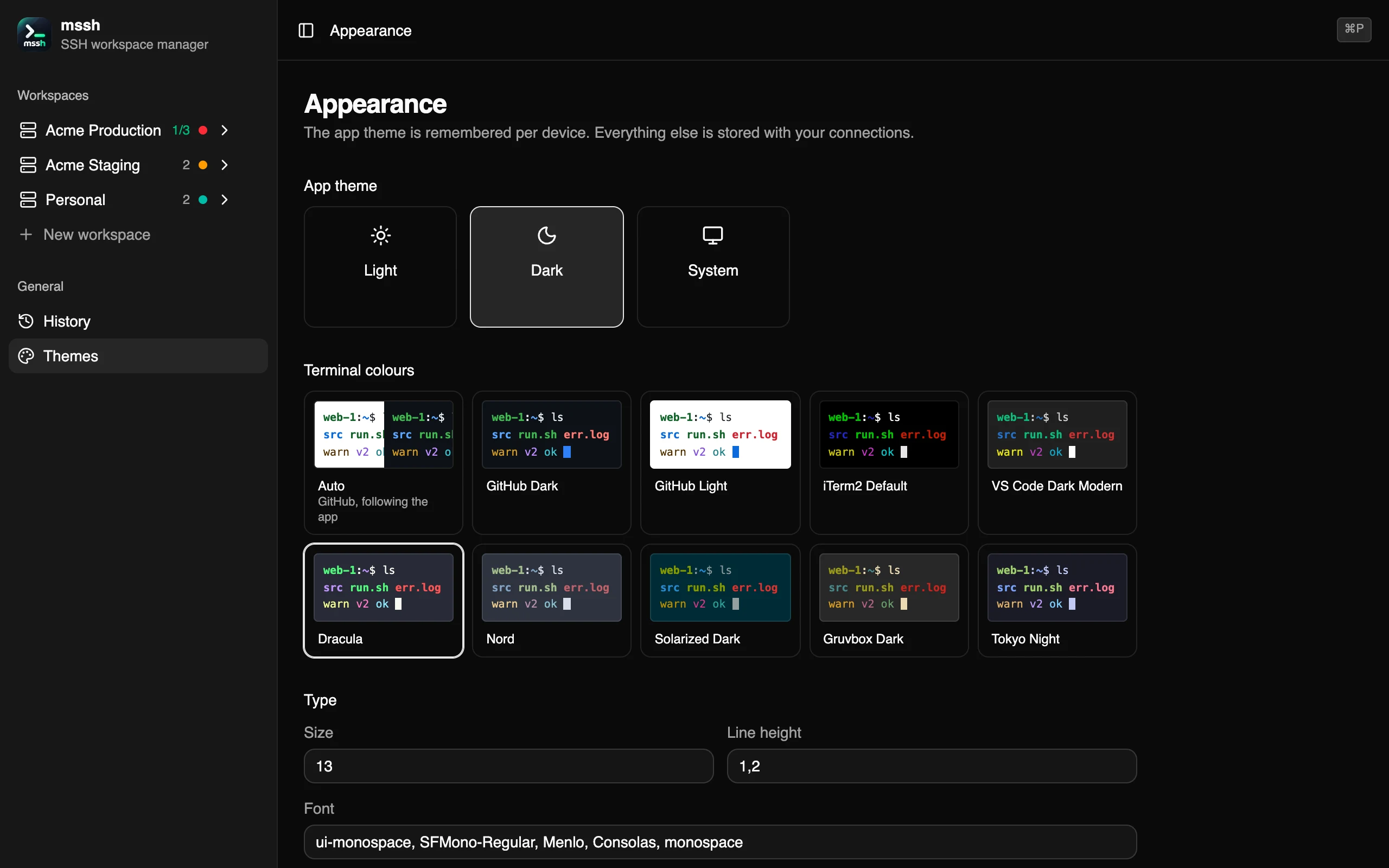
Task: Click the Line height input field
Action: [x=932, y=766]
